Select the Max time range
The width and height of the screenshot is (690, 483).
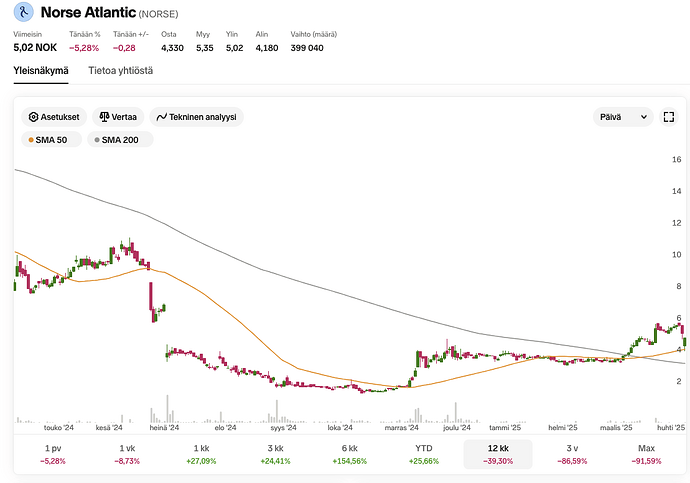point(645,453)
